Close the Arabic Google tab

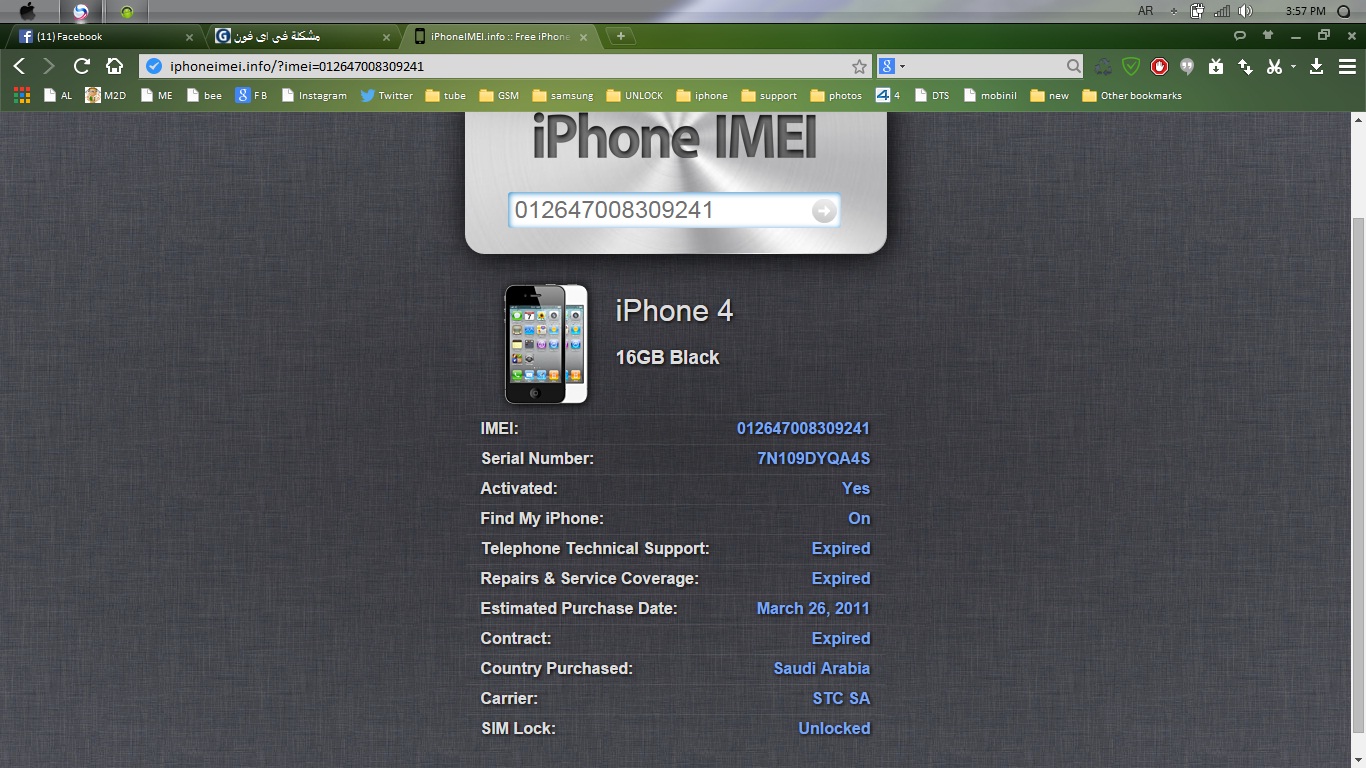pyautogui.click(x=387, y=37)
